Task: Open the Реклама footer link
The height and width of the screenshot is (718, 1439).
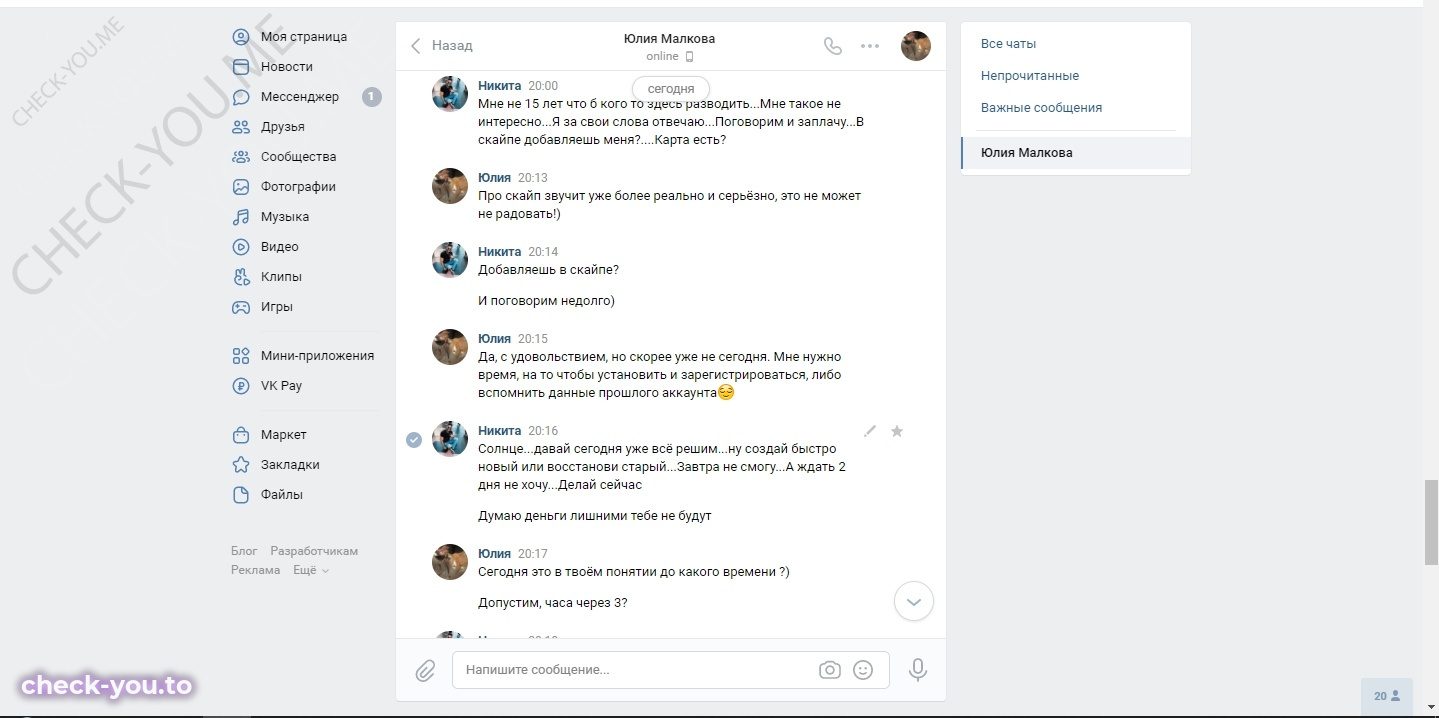Action: [x=255, y=570]
